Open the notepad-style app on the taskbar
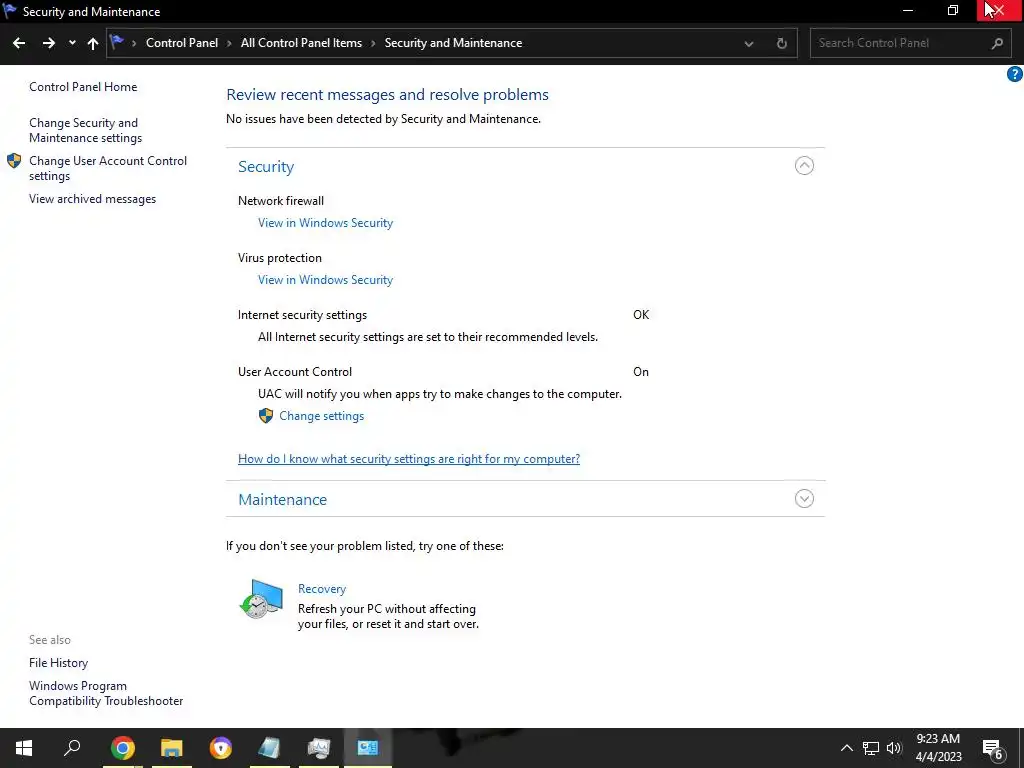This screenshot has width=1024, height=768. click(269, 748)
